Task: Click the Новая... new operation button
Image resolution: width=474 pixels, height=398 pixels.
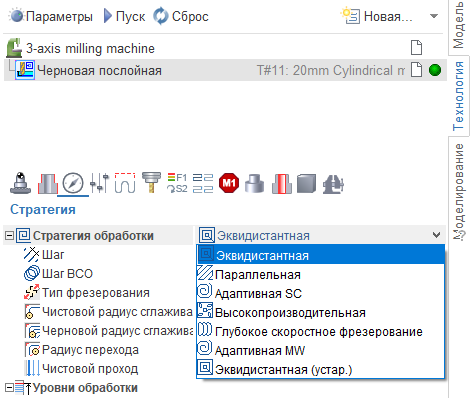Action: pos(377,16)
